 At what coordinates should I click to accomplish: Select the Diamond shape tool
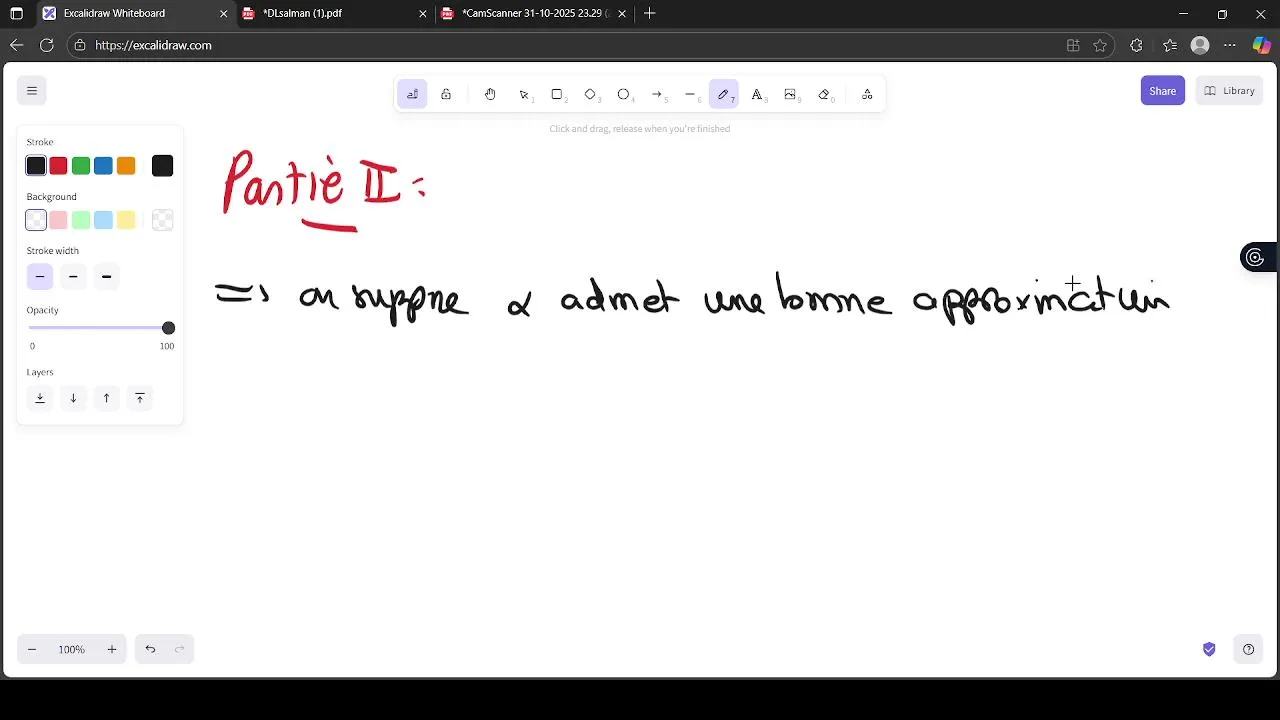tap(590, 94)
